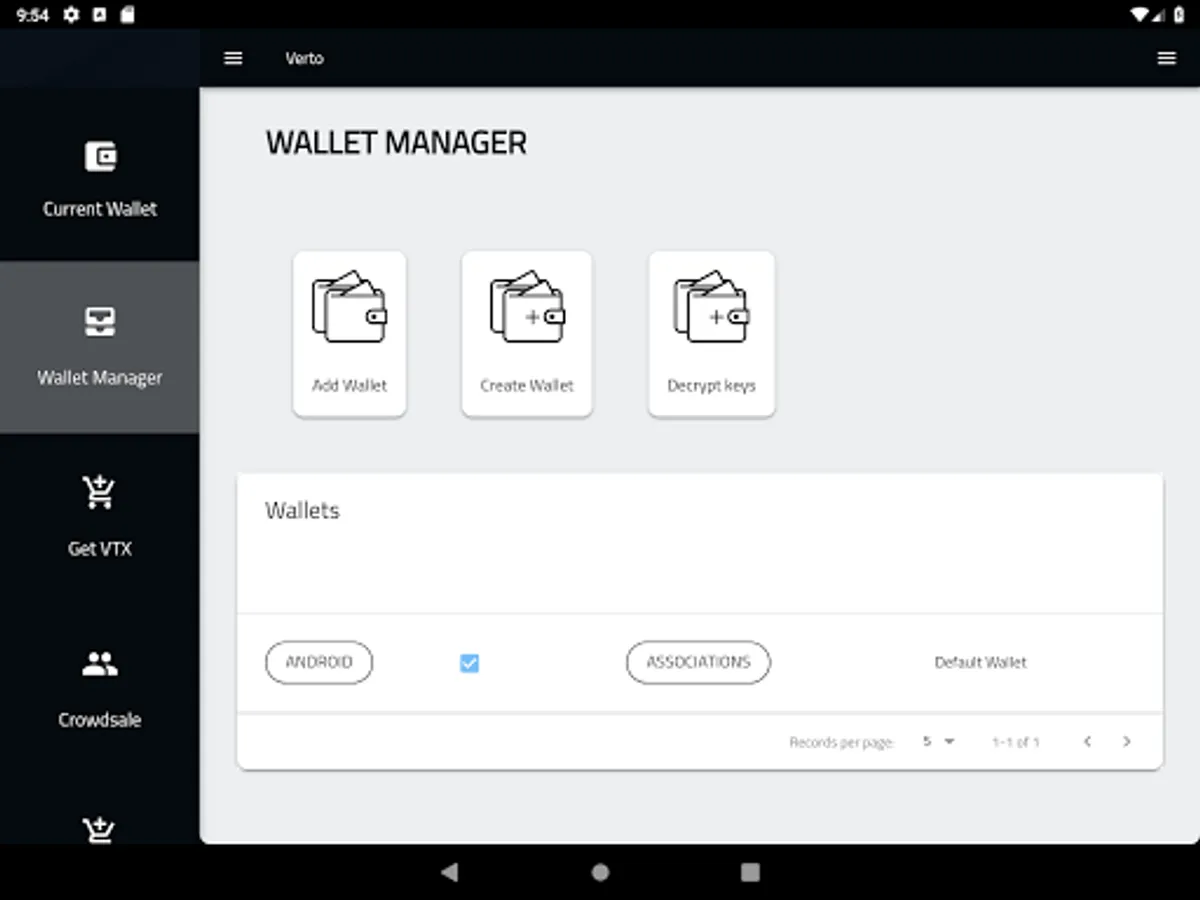
Task: Click the Add Wallet card
Action: (349, 333)
